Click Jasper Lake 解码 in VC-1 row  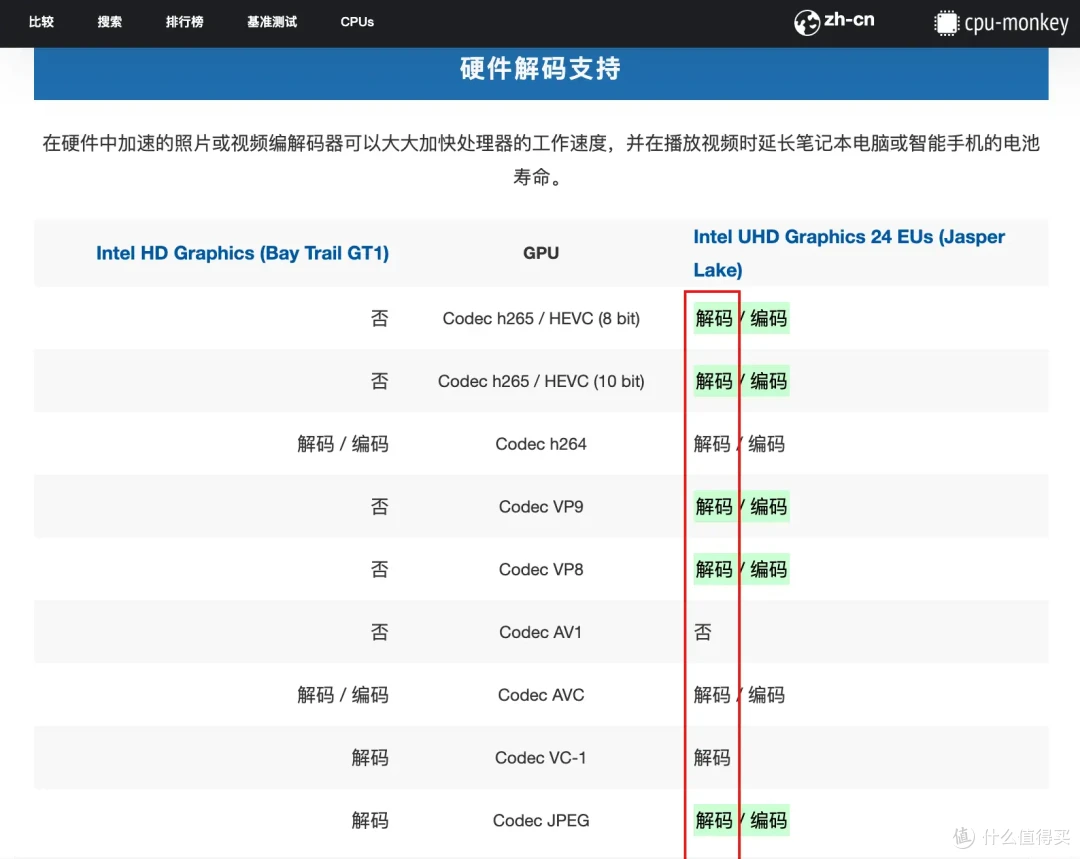pos(712,757)
